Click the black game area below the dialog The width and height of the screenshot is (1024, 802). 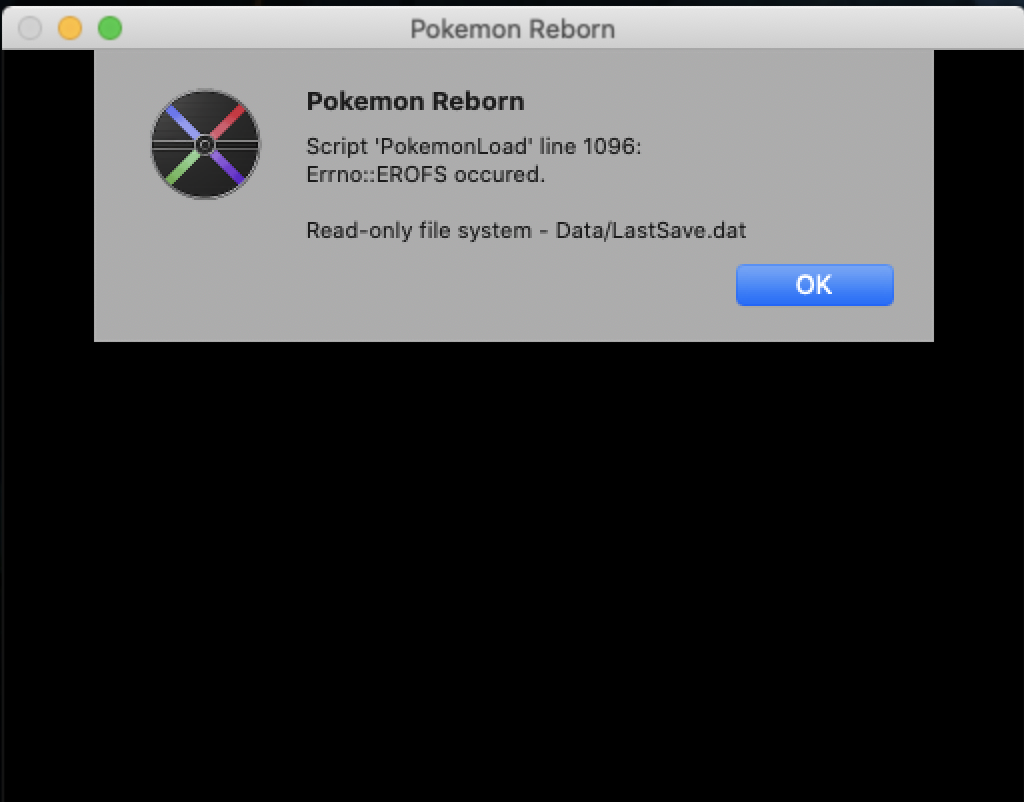tap(512, 568)
